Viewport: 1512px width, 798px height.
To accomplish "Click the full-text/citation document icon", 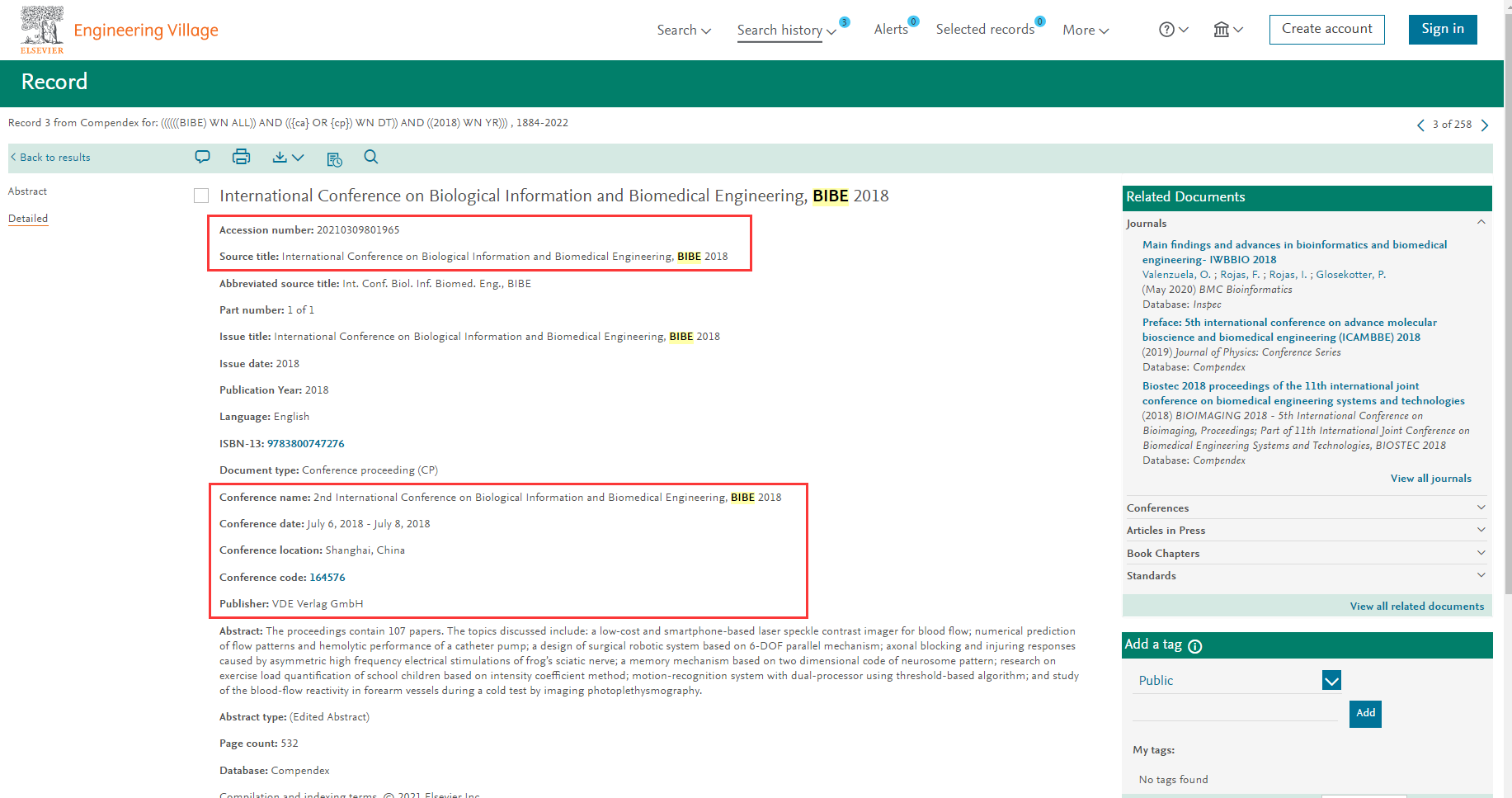I will point(334,158).
